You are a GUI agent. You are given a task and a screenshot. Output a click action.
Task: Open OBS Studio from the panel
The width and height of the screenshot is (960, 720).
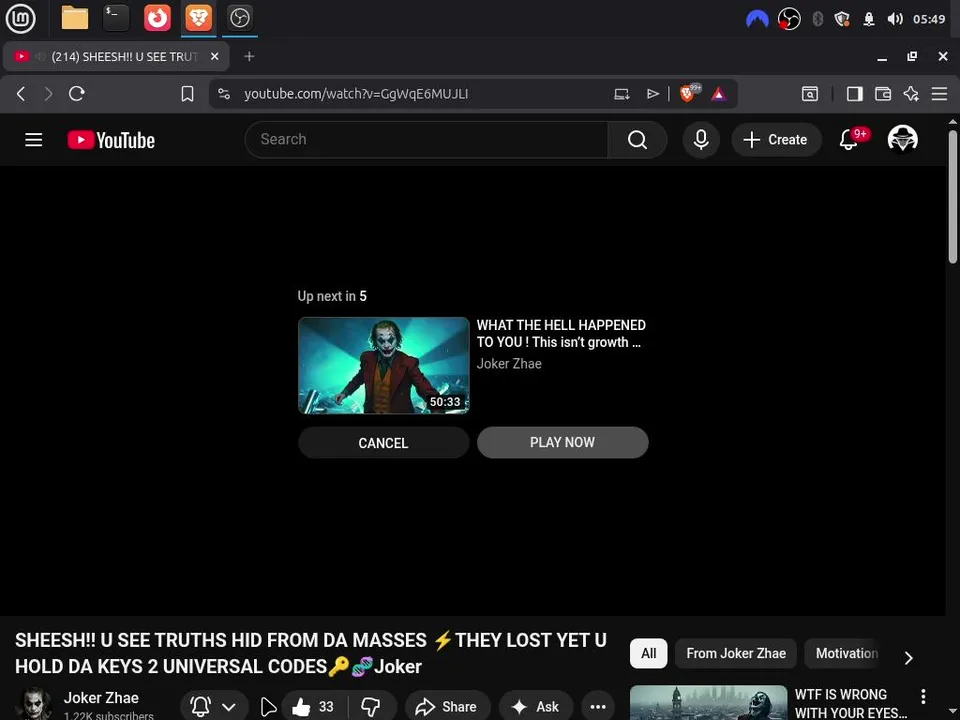point(239,18)
